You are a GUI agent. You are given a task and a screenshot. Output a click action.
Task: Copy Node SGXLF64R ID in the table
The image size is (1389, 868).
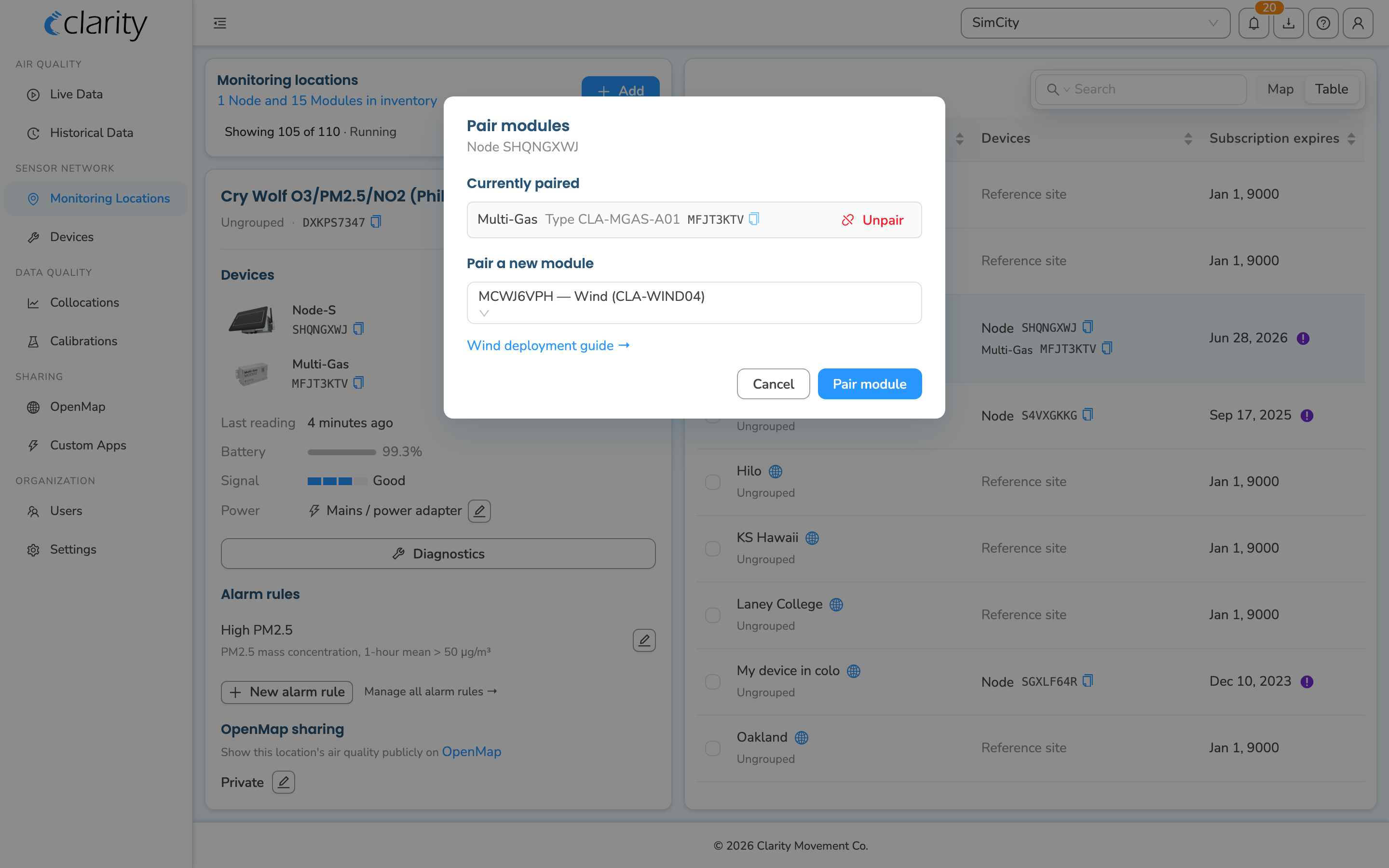point(1088,681)
